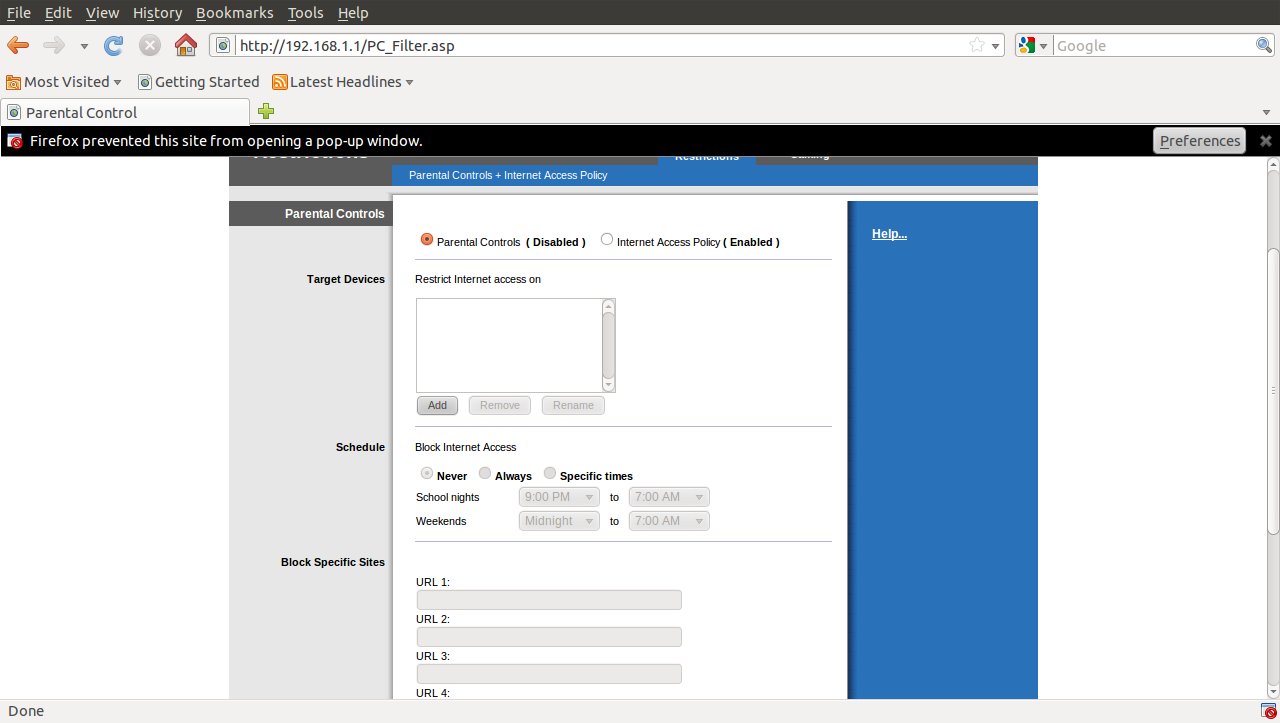Click the Stop loading icon
Screen dimensions: 1280x723
tap(150, 45)
